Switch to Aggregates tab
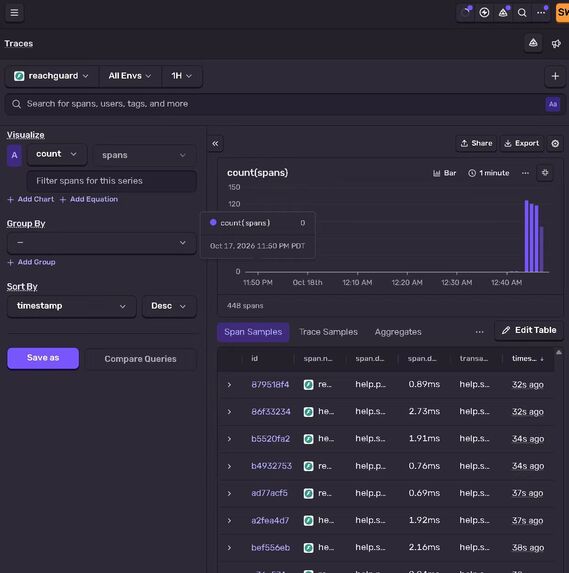 coord(398,332)
